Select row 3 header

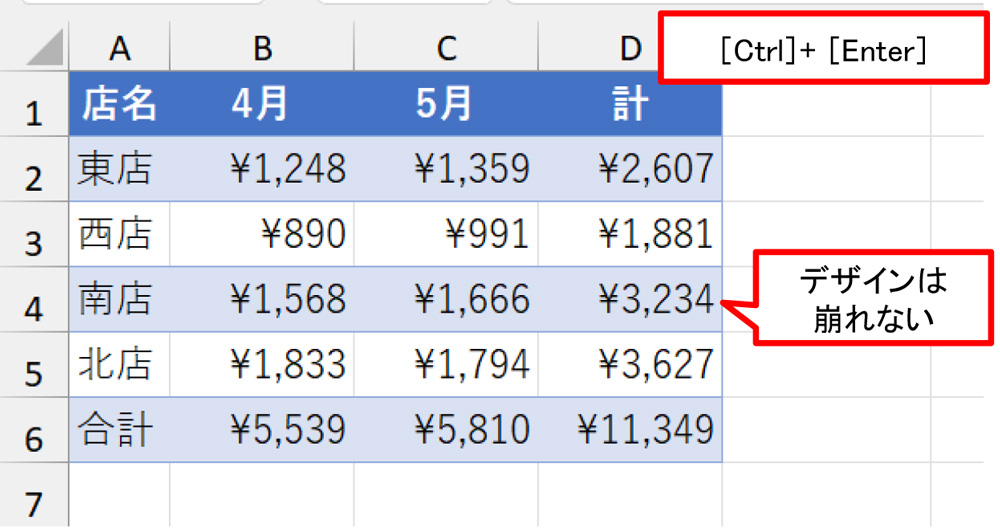pos(34,234)
